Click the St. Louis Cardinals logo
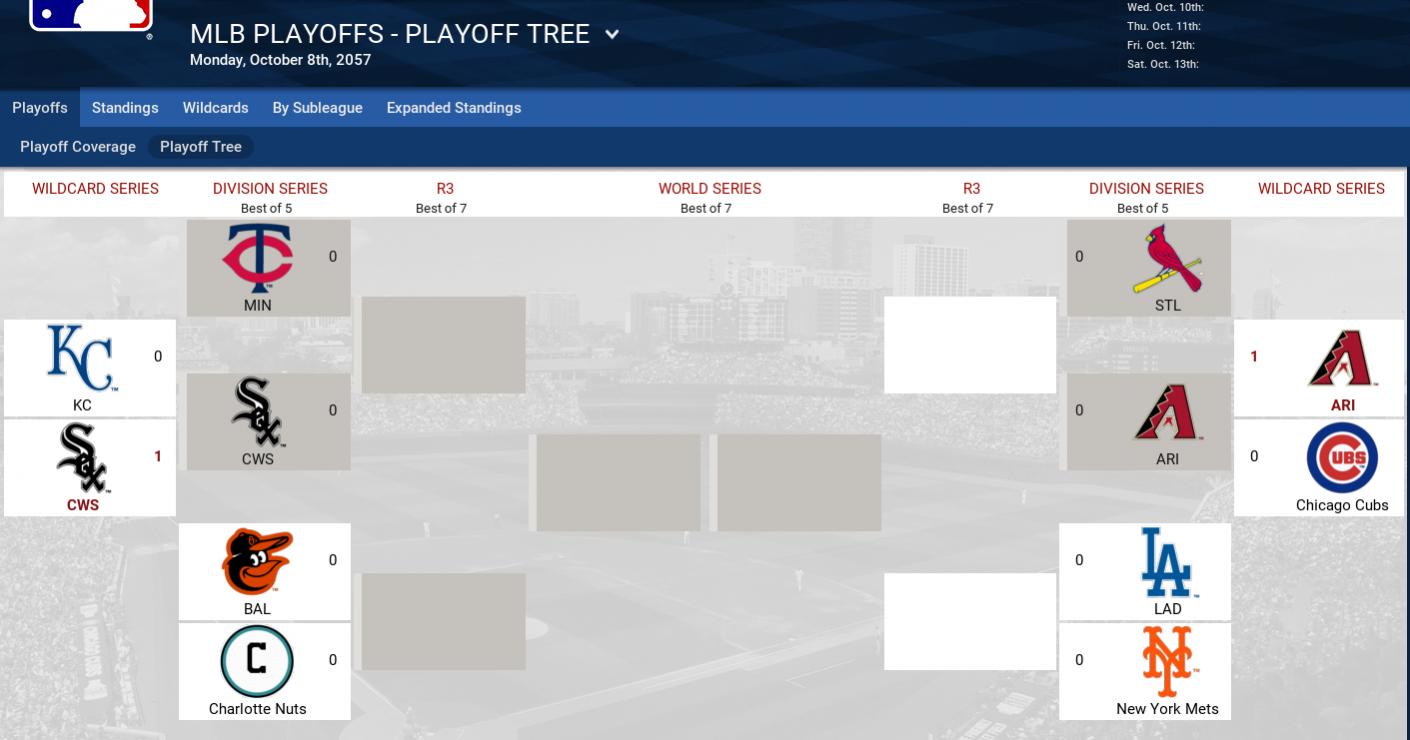This screenshot has height=740, width=1410. pos(1167,258)
